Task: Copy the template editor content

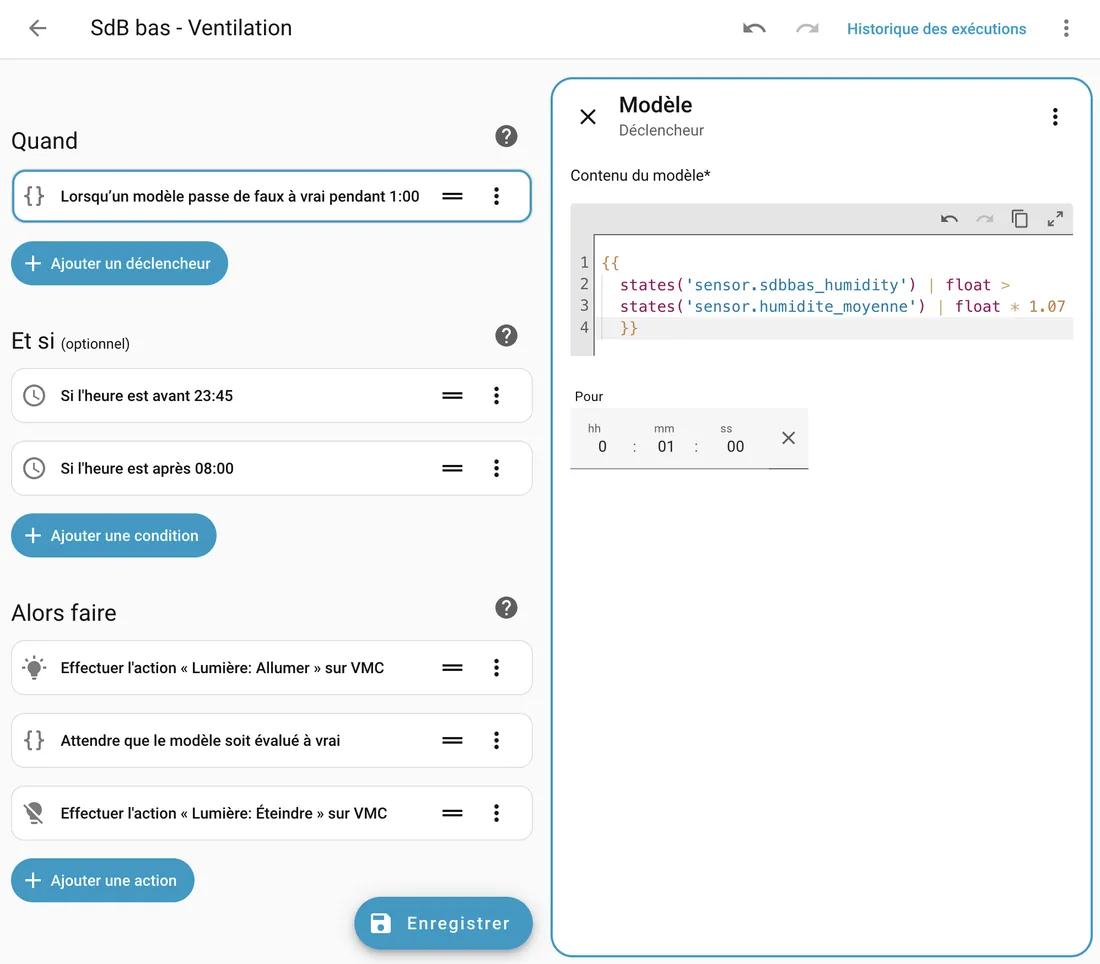Action: click(1019, 219)
